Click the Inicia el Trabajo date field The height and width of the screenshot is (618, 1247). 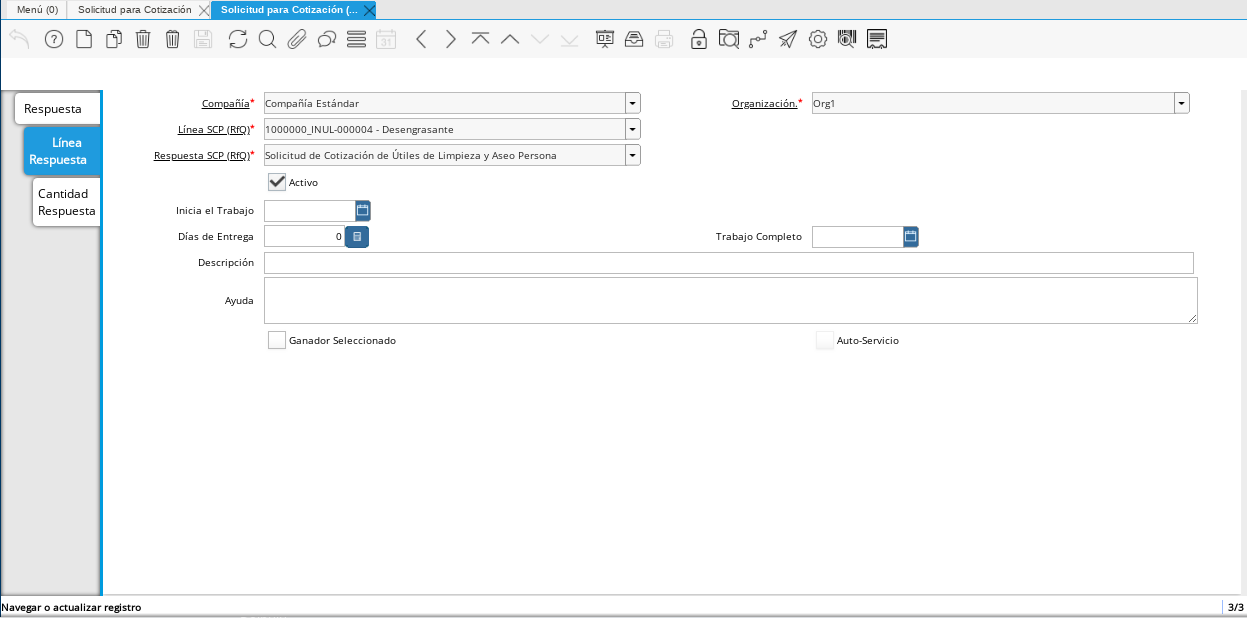pyautogui.click(x=310, y=211)
